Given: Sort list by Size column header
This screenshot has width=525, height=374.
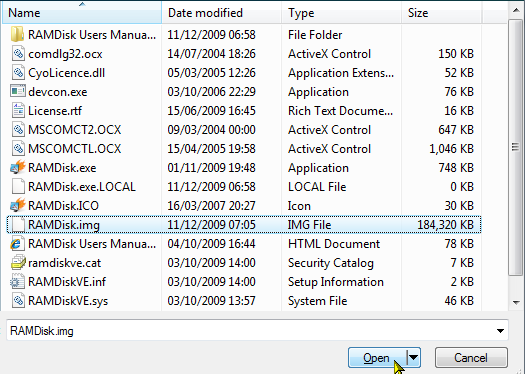Looking at the screenshot, I should [441, 13].
